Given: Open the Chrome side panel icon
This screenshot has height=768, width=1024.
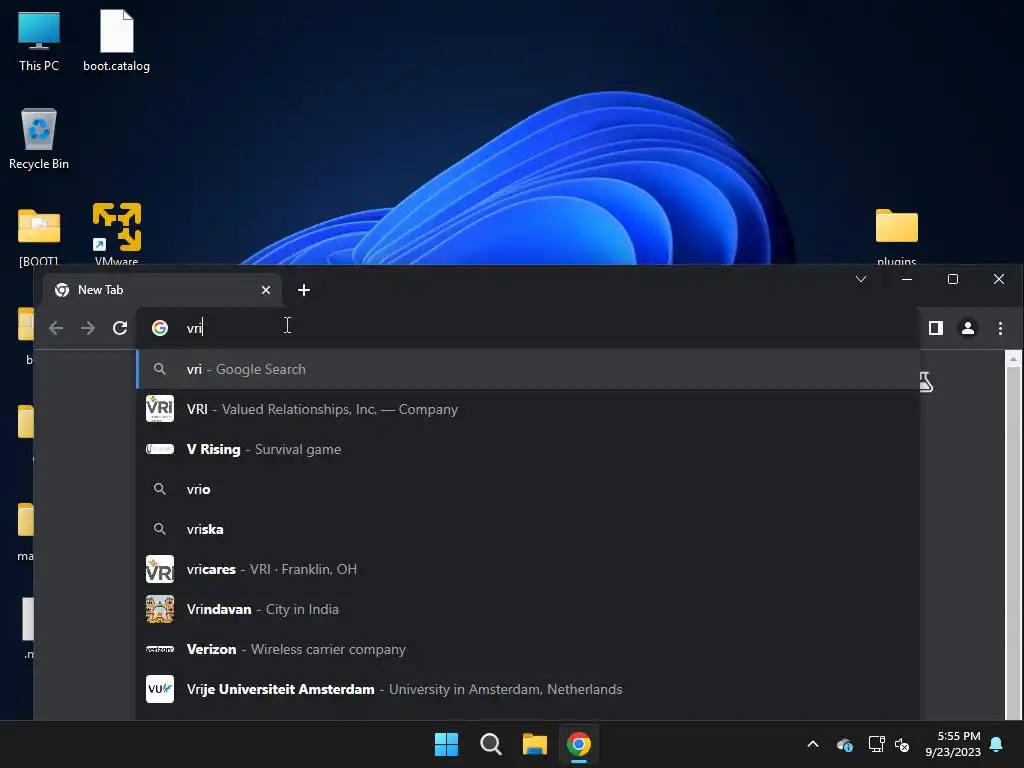Looking at the screenshot, I should [x=936, y=328].
